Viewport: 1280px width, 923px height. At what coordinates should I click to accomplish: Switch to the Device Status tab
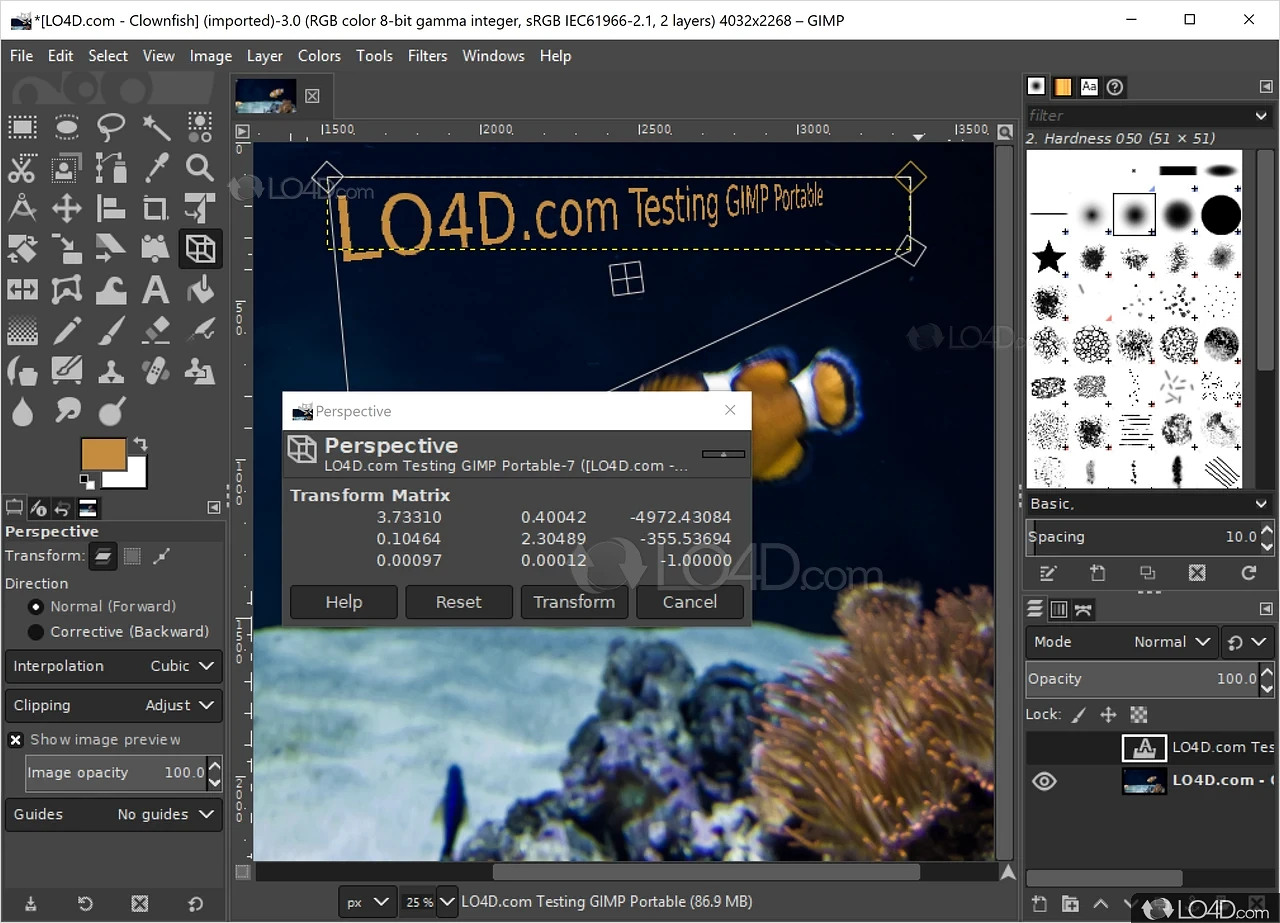[x=38, y=508]
